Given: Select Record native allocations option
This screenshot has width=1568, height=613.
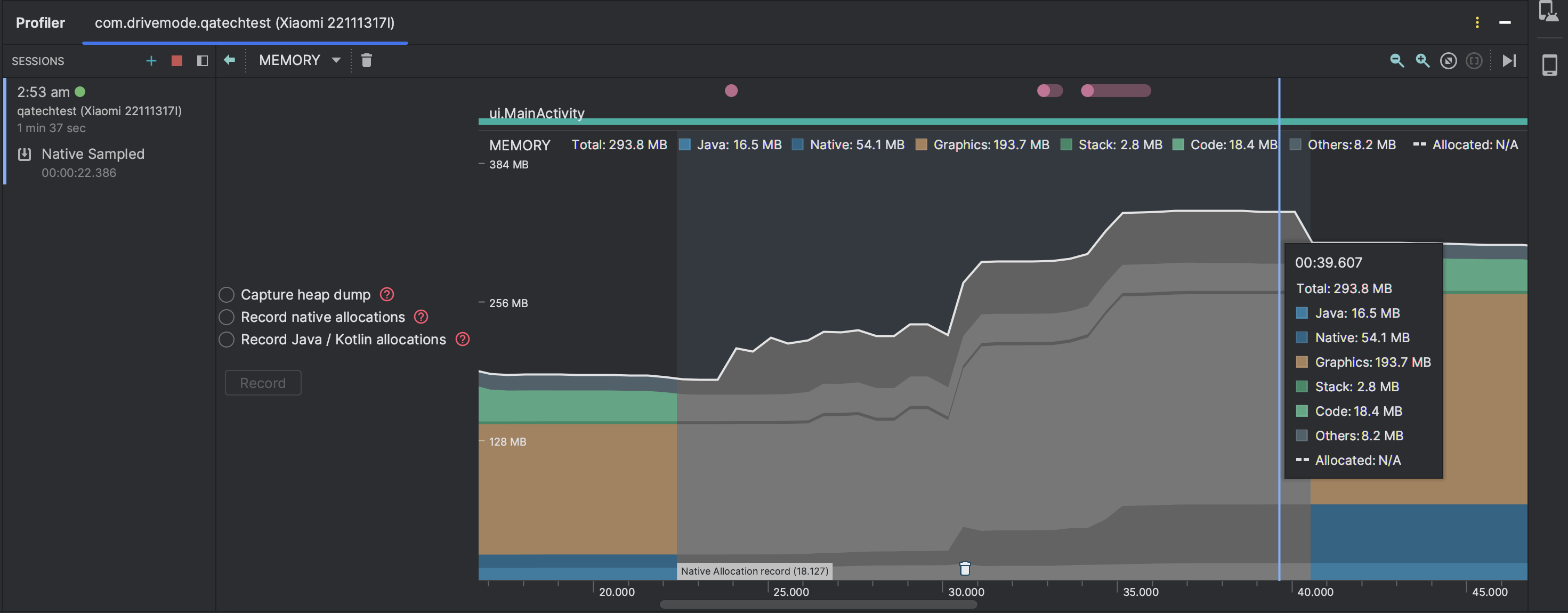Looking at the screenshot, I should click(x=227, y=317).
